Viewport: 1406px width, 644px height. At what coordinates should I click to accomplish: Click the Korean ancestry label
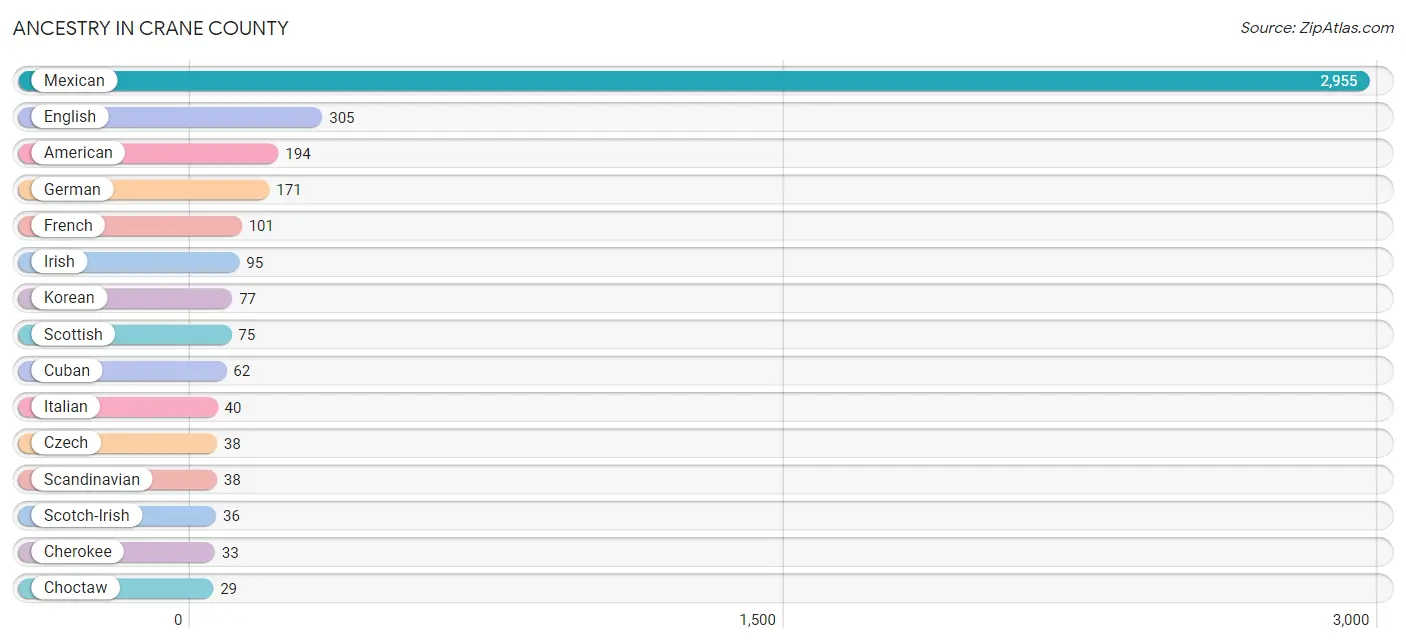coord(69,298)
